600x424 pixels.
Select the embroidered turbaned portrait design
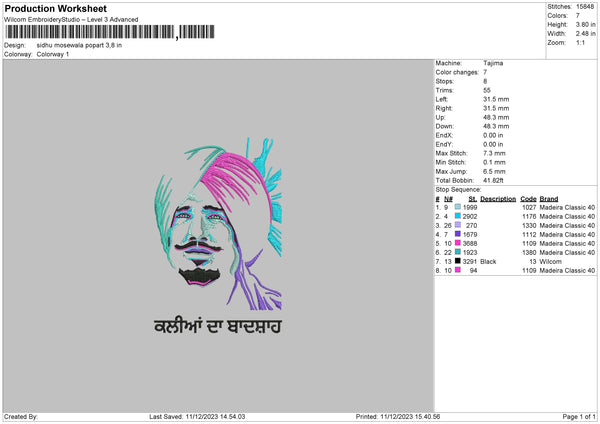(218, 223)
